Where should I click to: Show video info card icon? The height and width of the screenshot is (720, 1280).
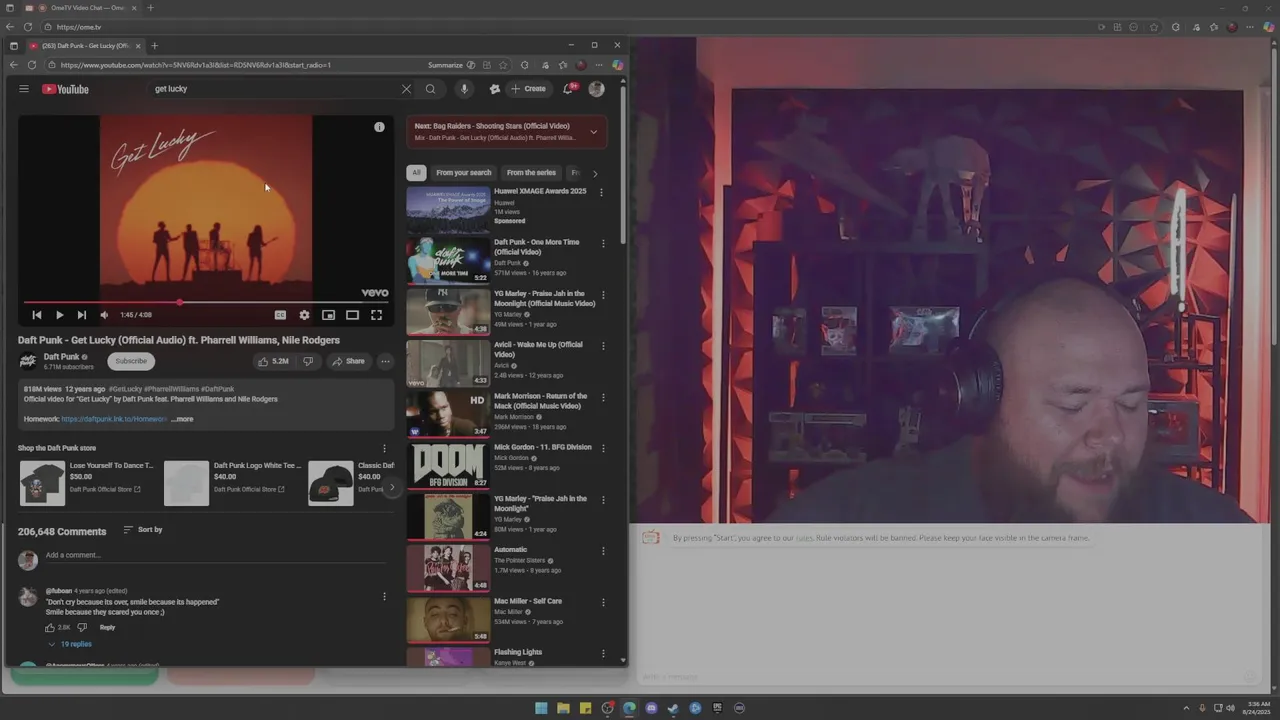[379, 127]
